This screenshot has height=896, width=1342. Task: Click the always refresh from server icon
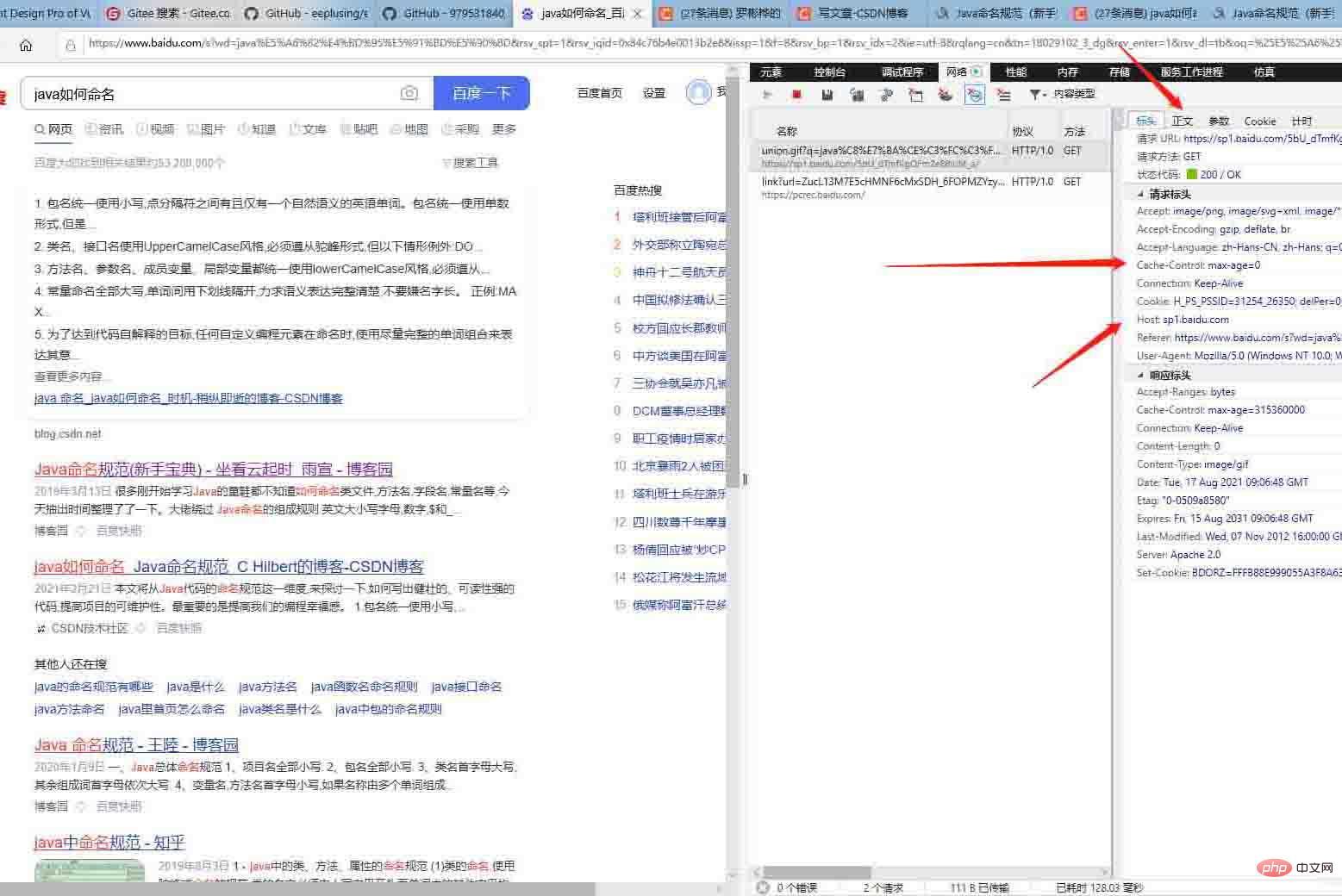coord(857,95)
